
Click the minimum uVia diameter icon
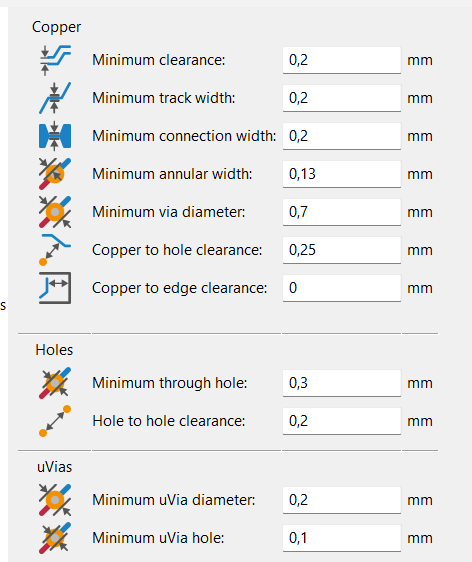pos(55,500)
